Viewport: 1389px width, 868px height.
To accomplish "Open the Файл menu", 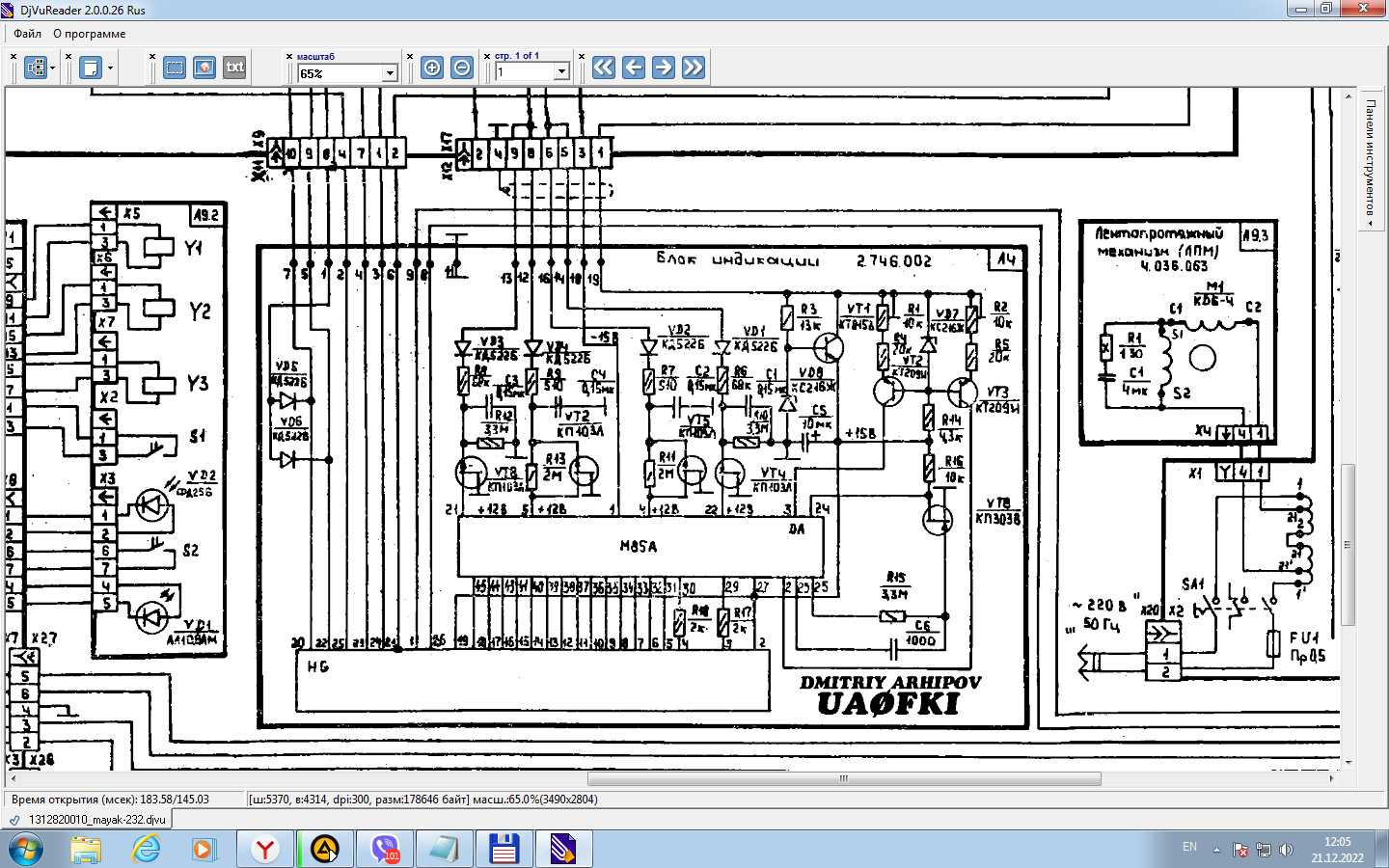I will (27, 34).
